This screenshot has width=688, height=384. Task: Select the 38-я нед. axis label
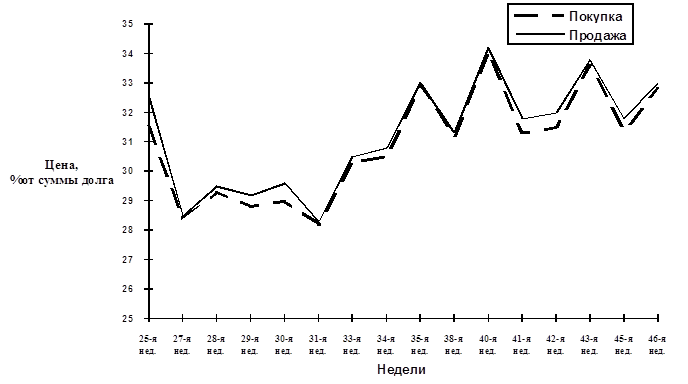pos(454,345)
